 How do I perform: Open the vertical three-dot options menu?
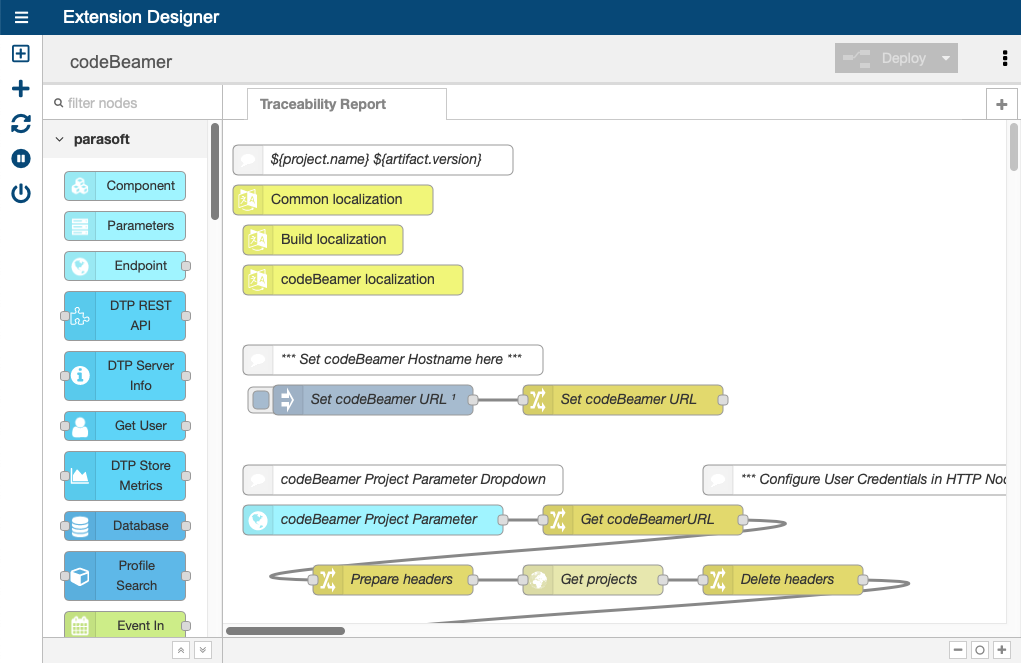(1005, 59)
